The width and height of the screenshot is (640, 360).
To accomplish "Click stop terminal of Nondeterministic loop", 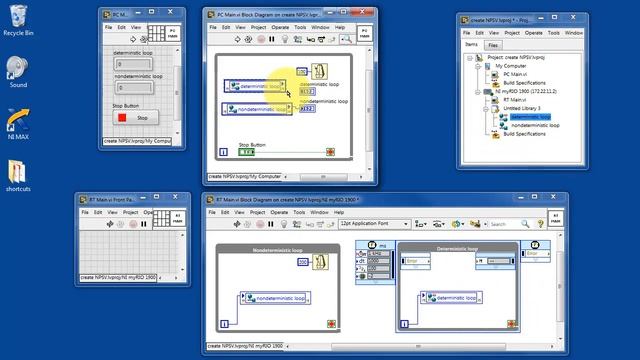I will (x=331, y=324).
